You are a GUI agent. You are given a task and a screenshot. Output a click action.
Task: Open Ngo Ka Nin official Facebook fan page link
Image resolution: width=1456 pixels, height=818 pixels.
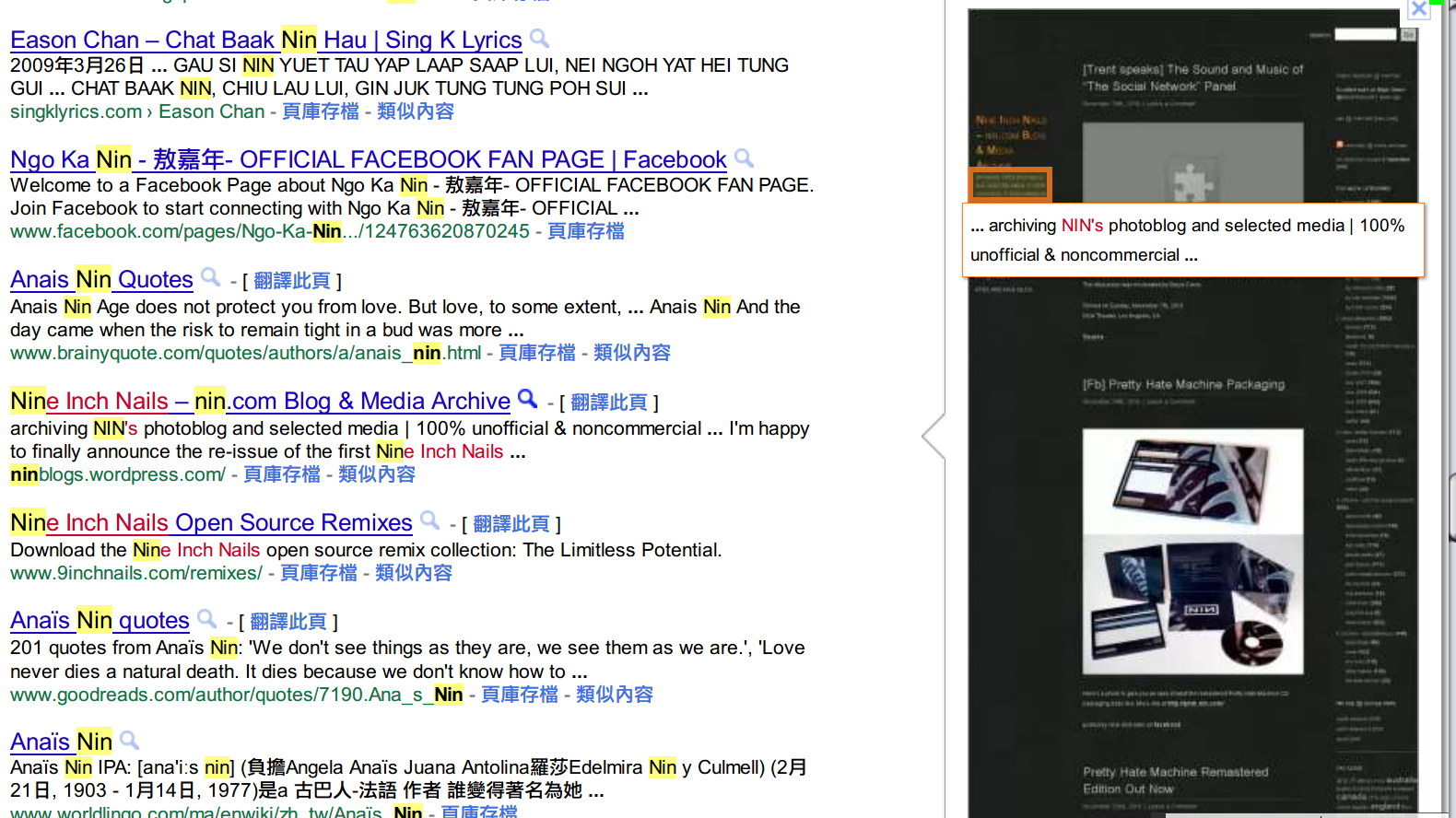tap(368, 160)
